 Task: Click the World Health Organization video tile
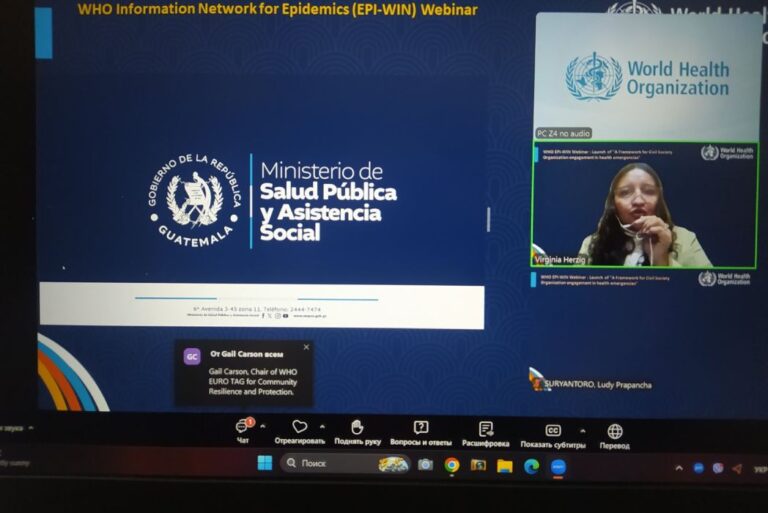tap(647, 75)
